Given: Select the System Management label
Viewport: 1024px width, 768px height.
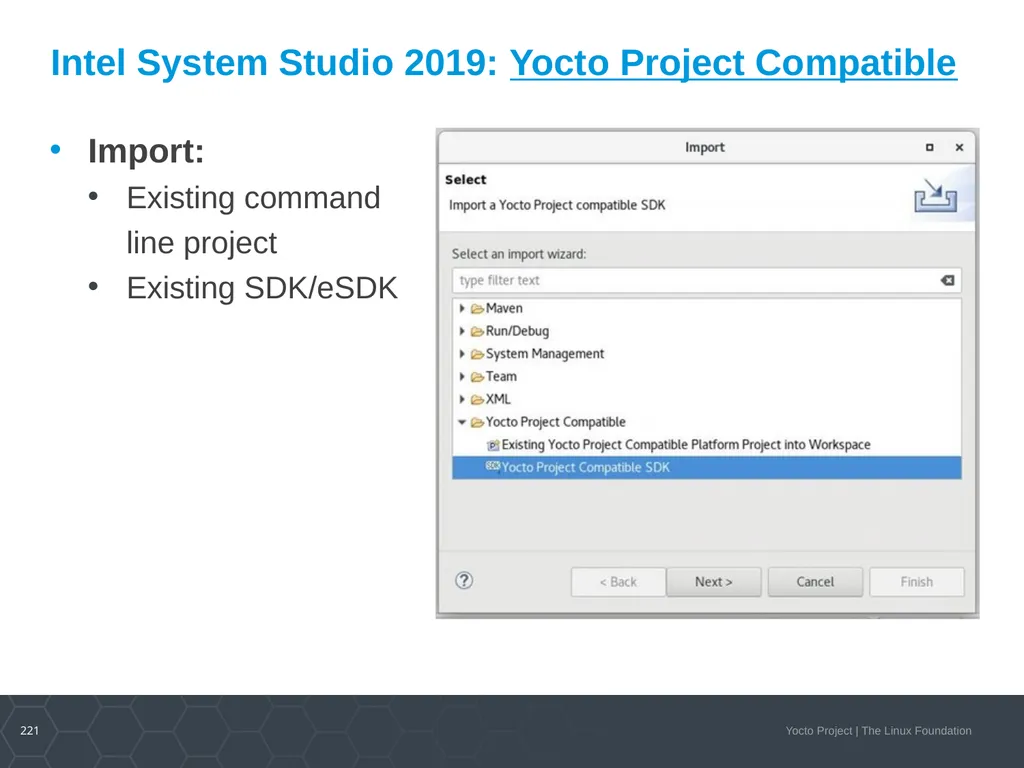Looking at the screenshot, I should click(x=545, y=354).
